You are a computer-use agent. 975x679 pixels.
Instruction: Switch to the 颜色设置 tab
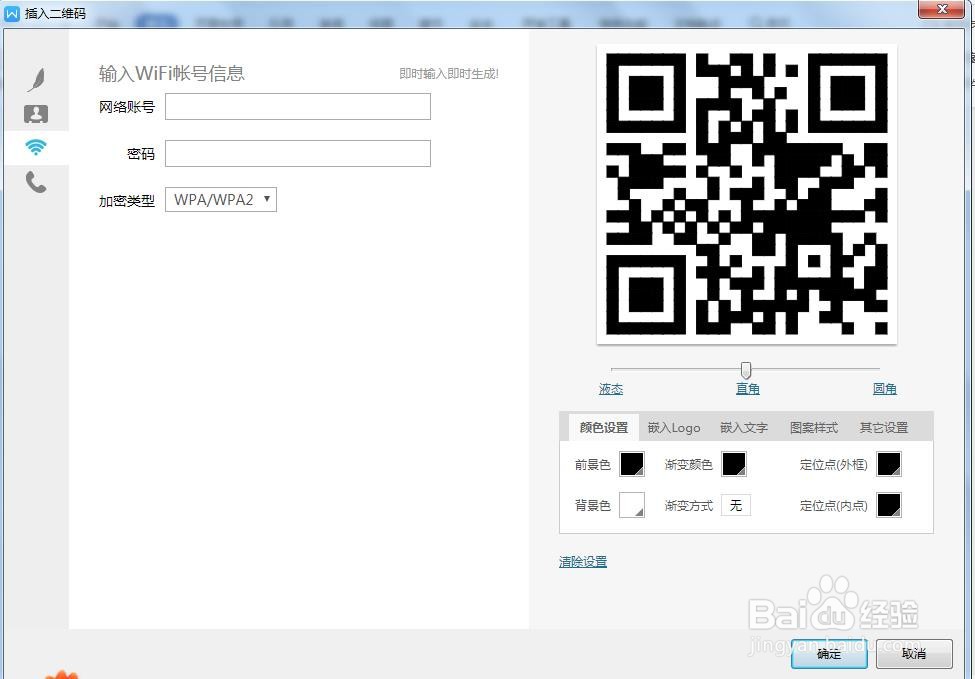tap(604, 428)
